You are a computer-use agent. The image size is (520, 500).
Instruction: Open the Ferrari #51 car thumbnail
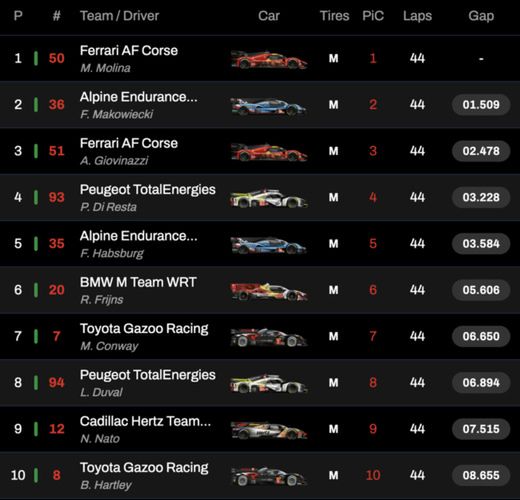269,152
